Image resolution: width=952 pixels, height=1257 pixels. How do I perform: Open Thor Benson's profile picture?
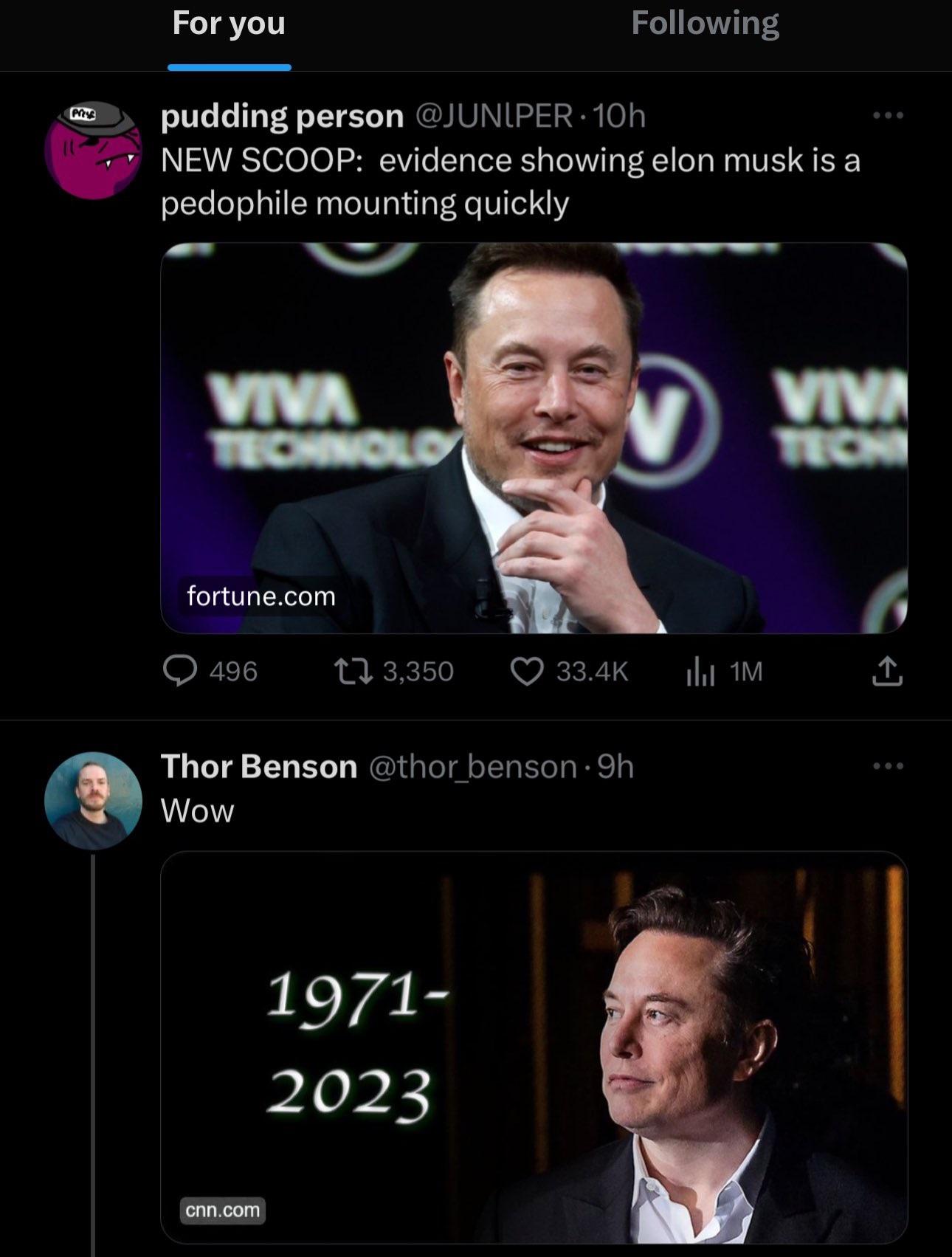93,800
